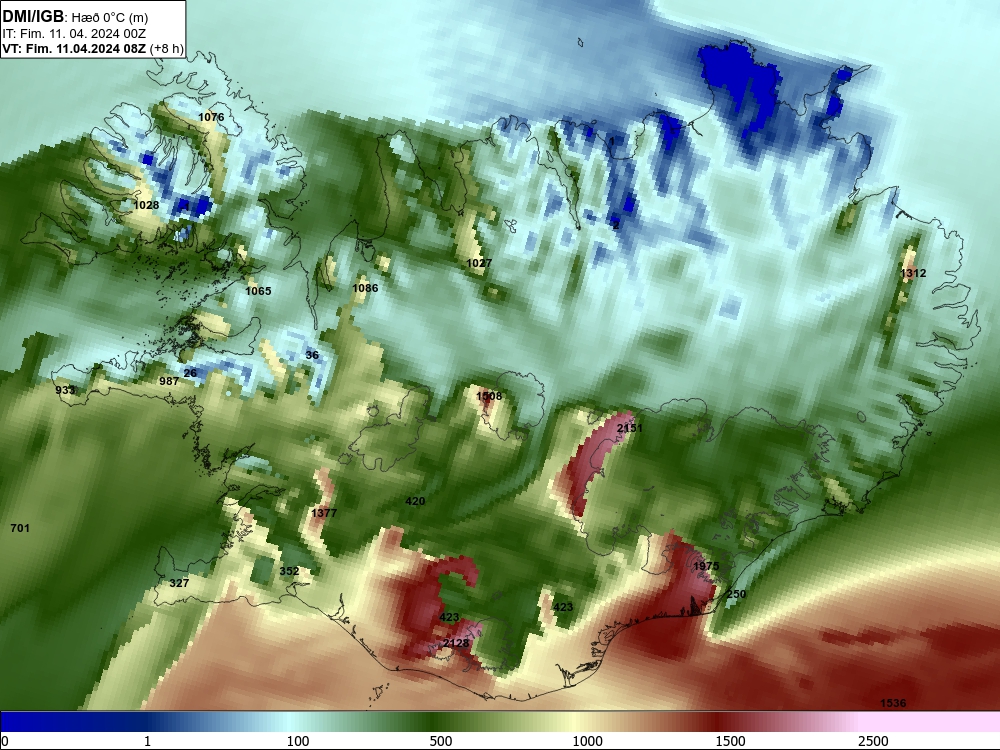Click the 1975 height label
This screenshot has height=750, width=1000.
(x=706, y=566)
